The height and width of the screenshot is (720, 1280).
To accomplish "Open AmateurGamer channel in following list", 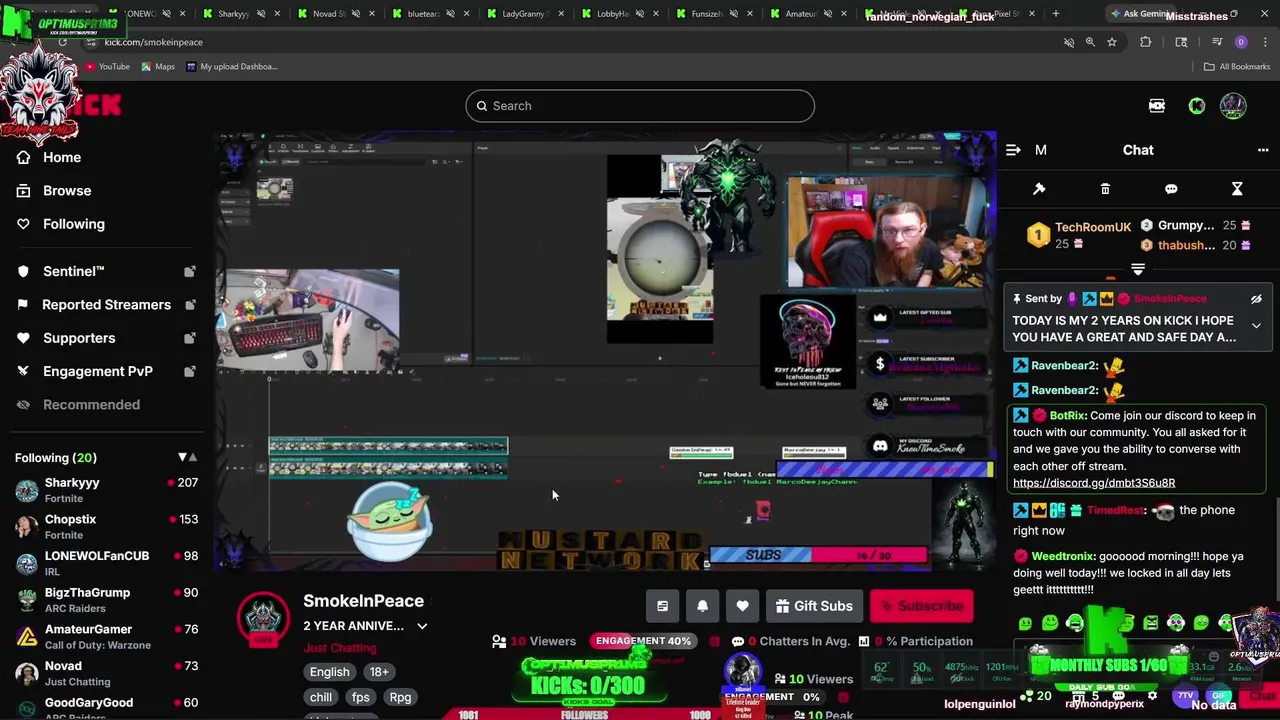I will [105, 637].
